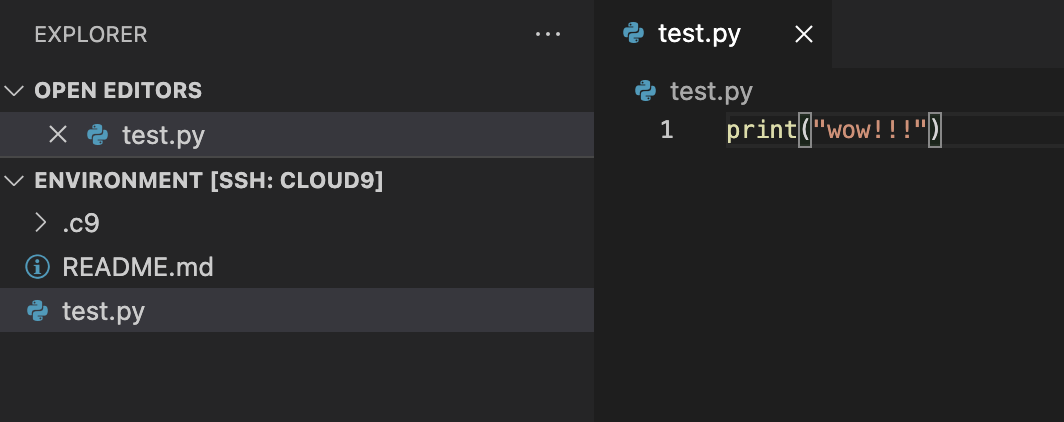Collapse the Environment [SSH: Cloud9] section chevron

click(14, 180)
